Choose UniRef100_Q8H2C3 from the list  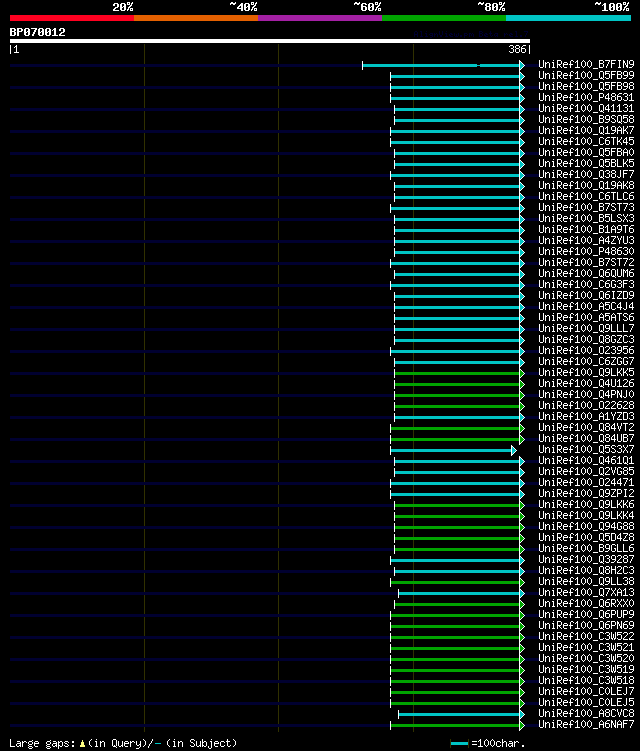point(586,571)
